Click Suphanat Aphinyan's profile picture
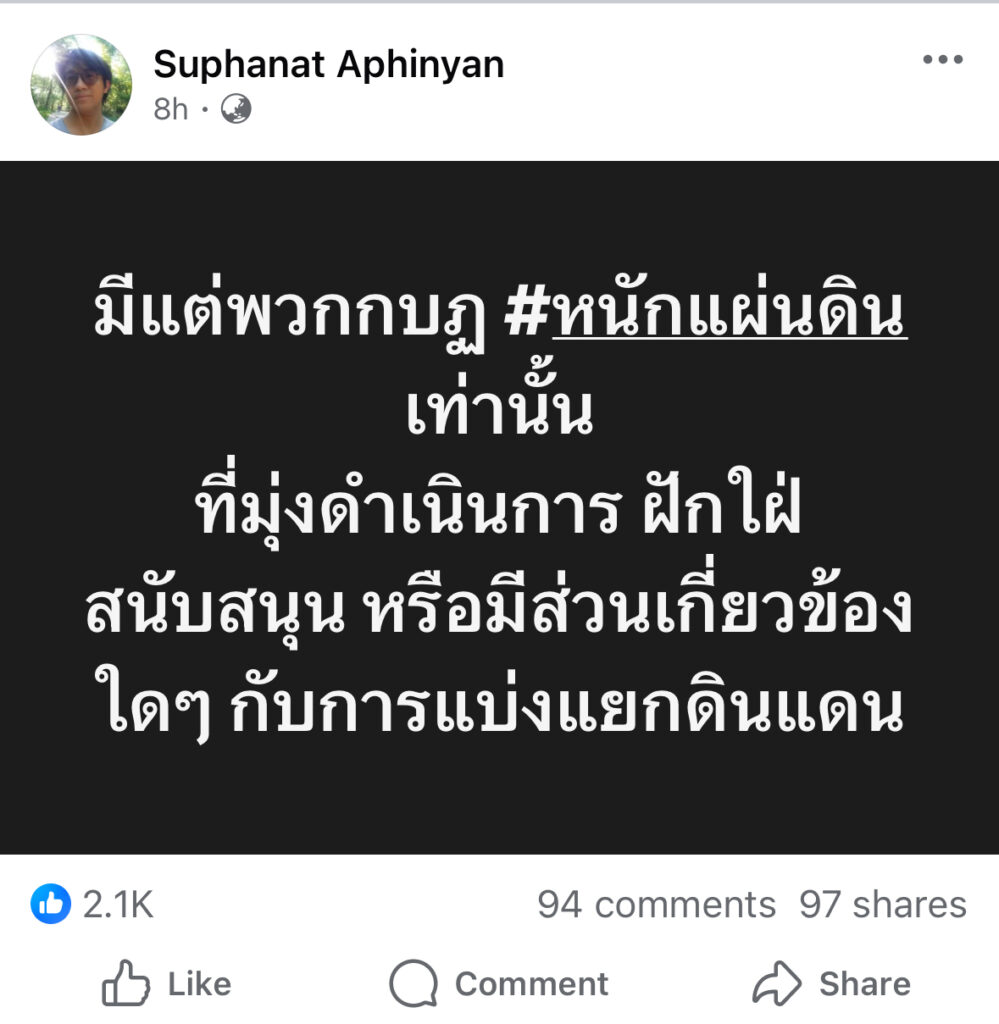Screen dimensions: 999x1024 [x=82, y=85]
